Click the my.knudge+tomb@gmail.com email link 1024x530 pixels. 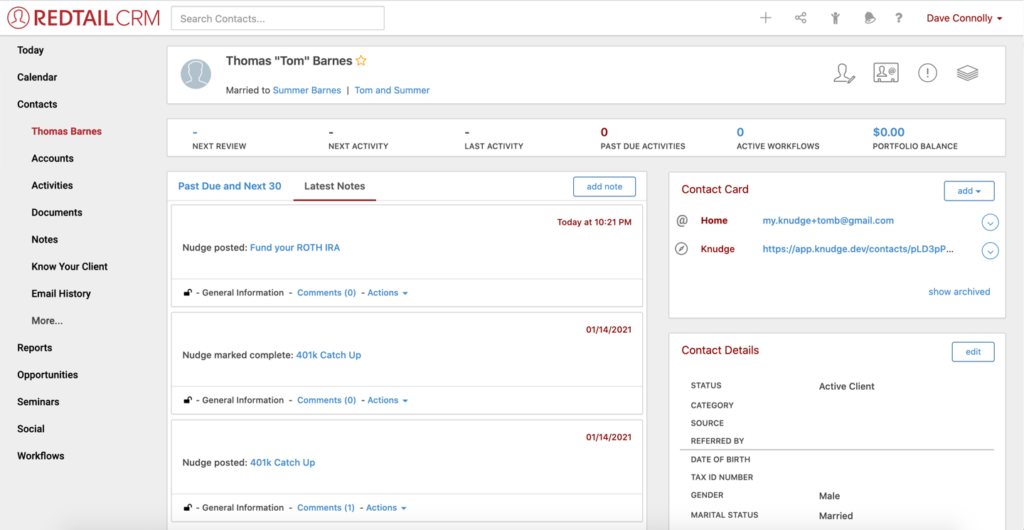point(828,221)
